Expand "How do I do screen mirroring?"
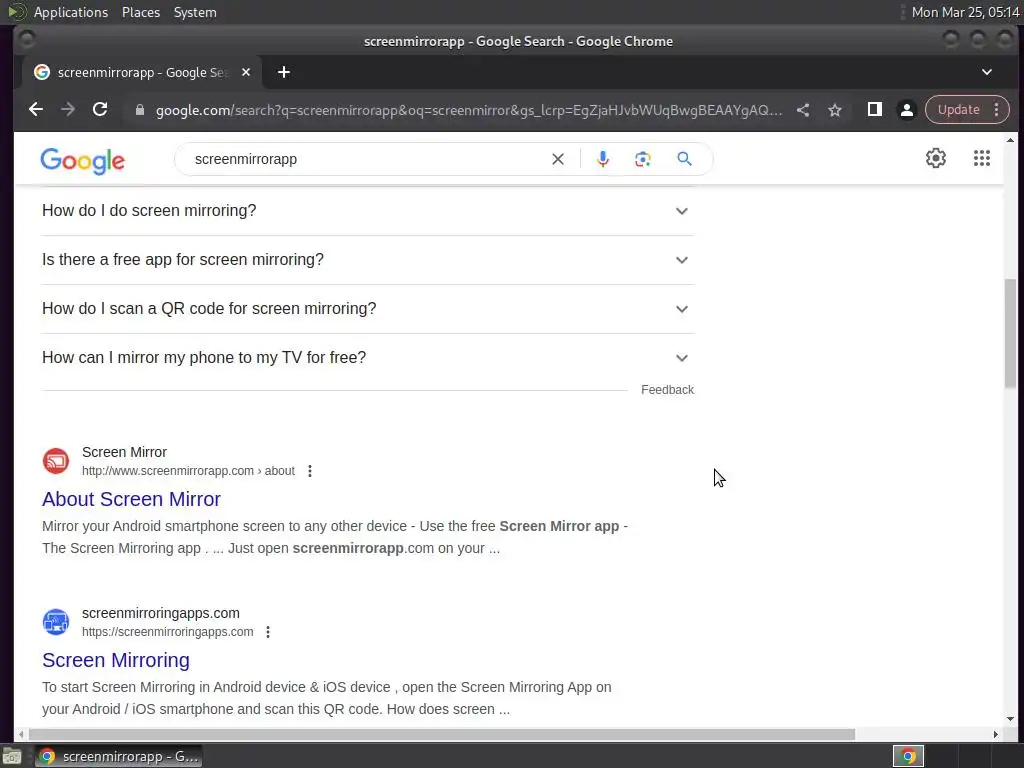The image size is (1024, 768). [368, 211]
